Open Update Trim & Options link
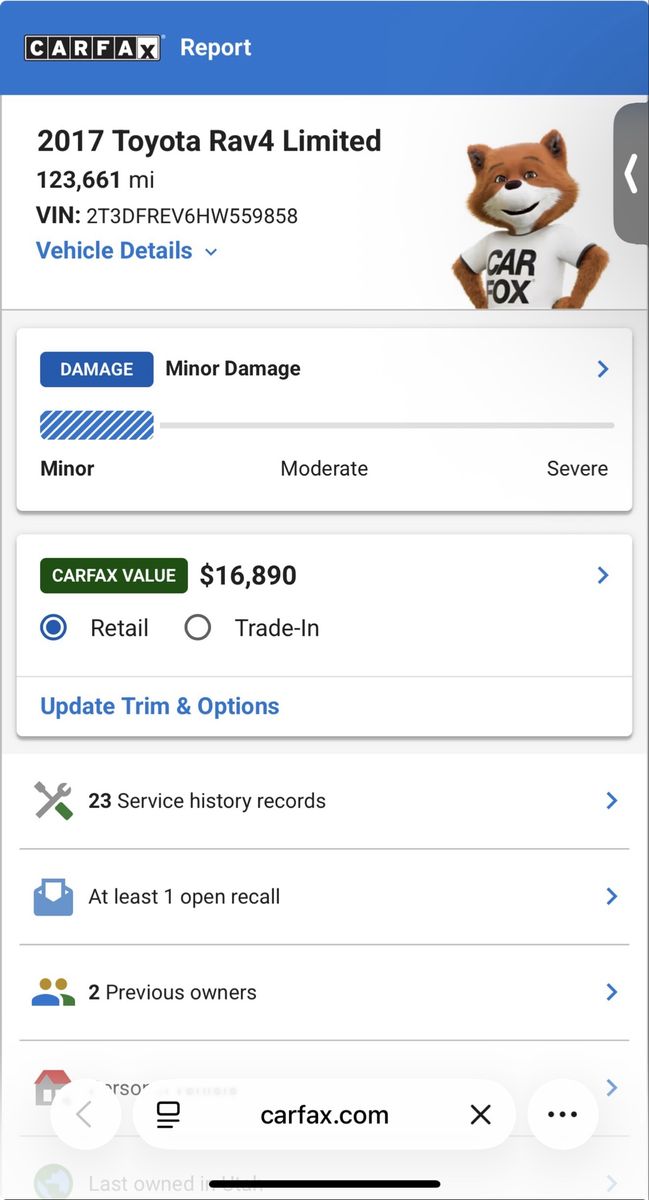 [x=160, y=706]
